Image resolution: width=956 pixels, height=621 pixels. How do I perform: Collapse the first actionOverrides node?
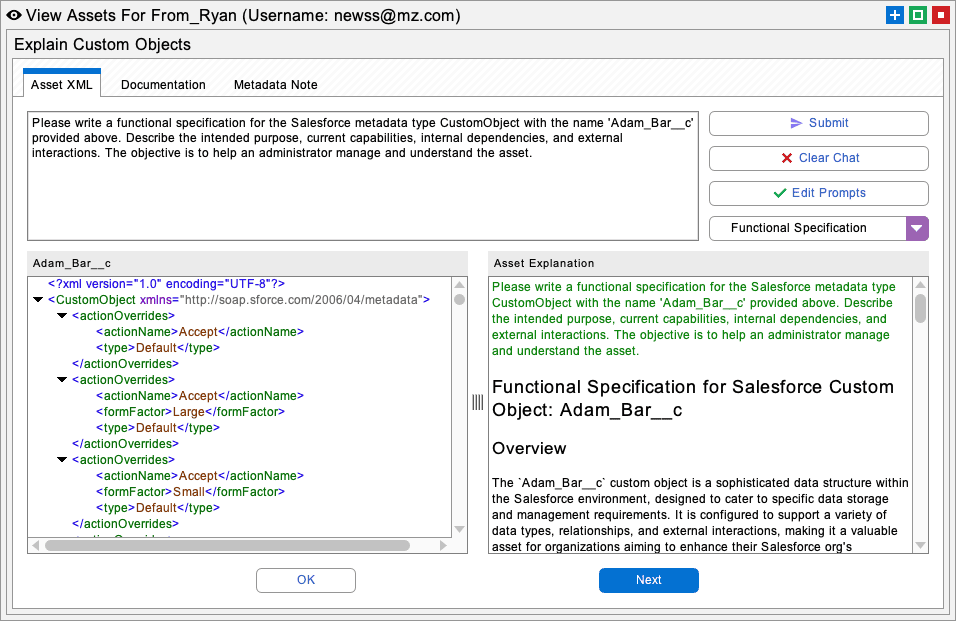pyautogui.click(x=62, y=316)
